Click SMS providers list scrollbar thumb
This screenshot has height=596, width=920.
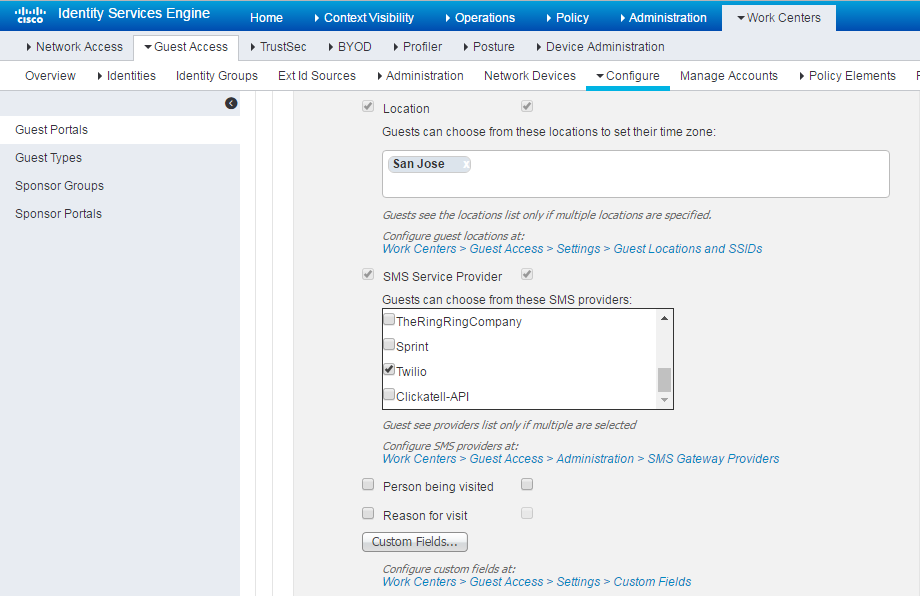click(664, 380)
